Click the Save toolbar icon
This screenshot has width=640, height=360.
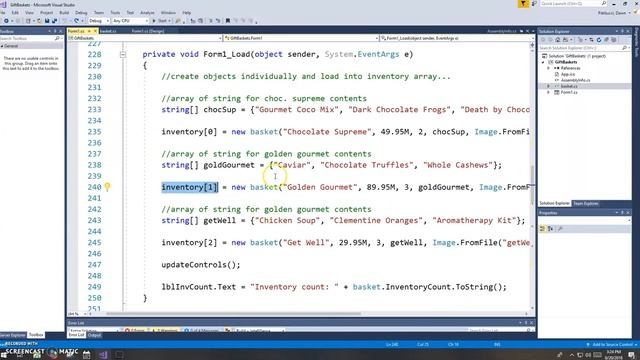tap(47, 21)
